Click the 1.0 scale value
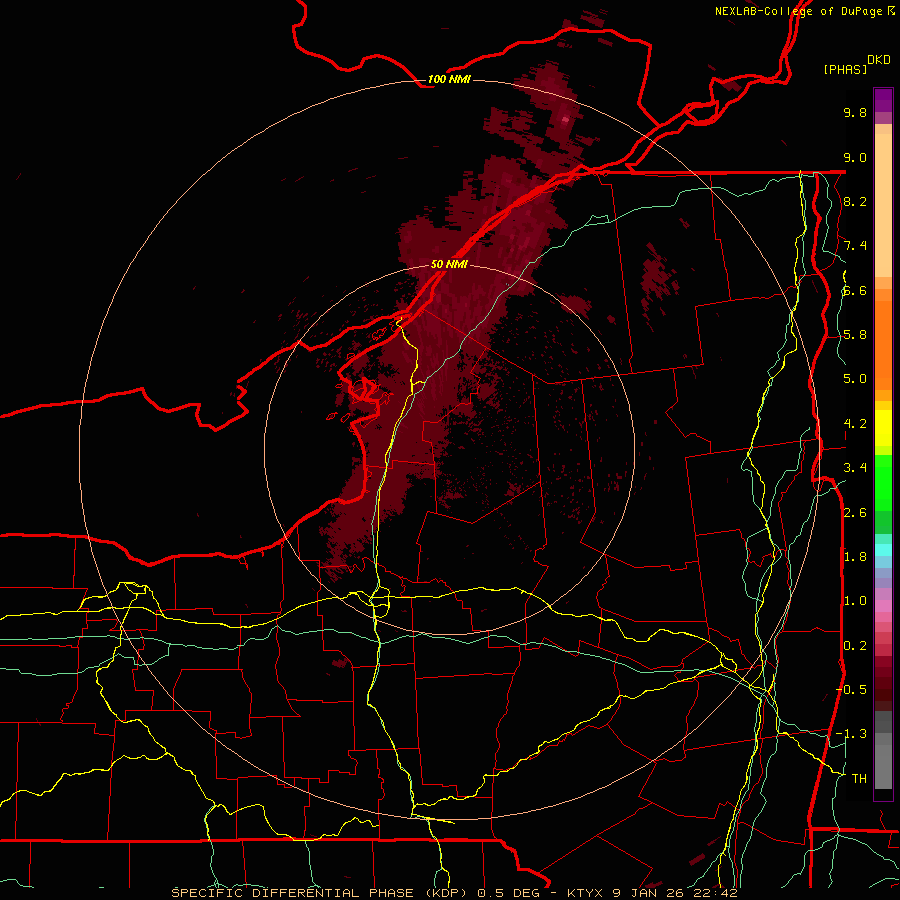The height and width of the screenshot is (900, 900). pos(855,601)
